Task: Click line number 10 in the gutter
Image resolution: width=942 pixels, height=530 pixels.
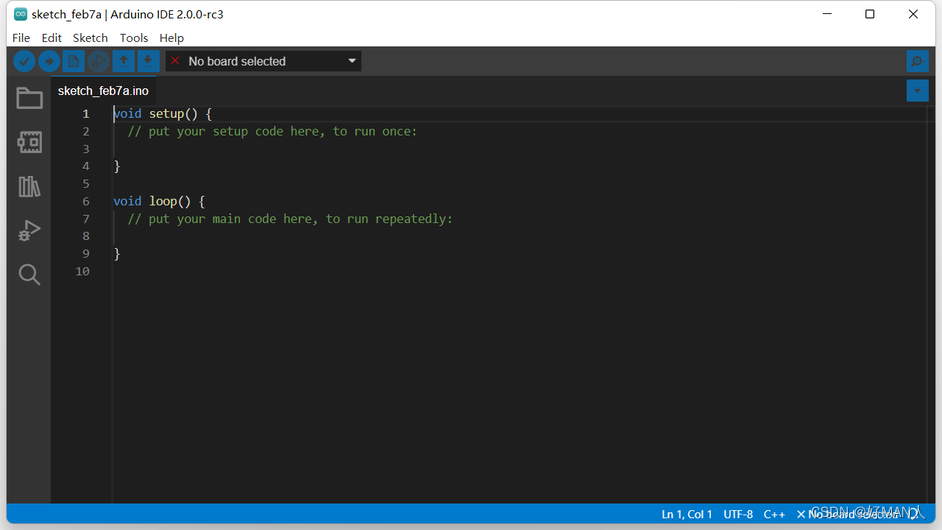Action: (x=82, y=272)
